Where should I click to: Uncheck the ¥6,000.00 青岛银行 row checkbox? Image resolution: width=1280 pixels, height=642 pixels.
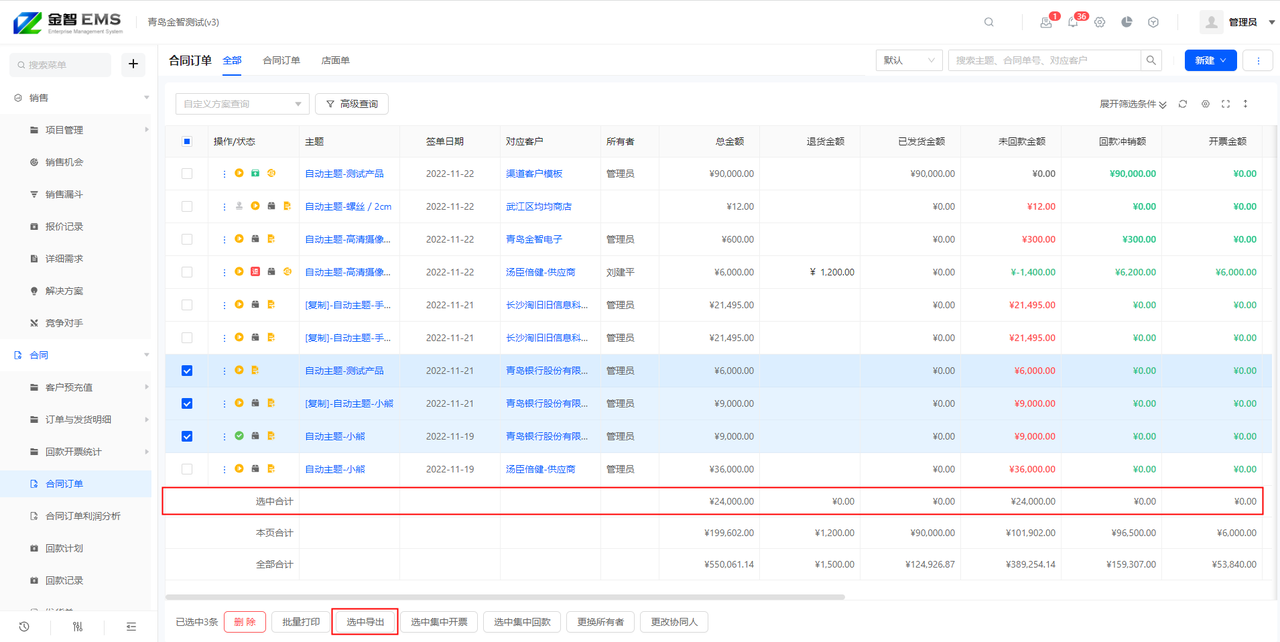(187, 371)
